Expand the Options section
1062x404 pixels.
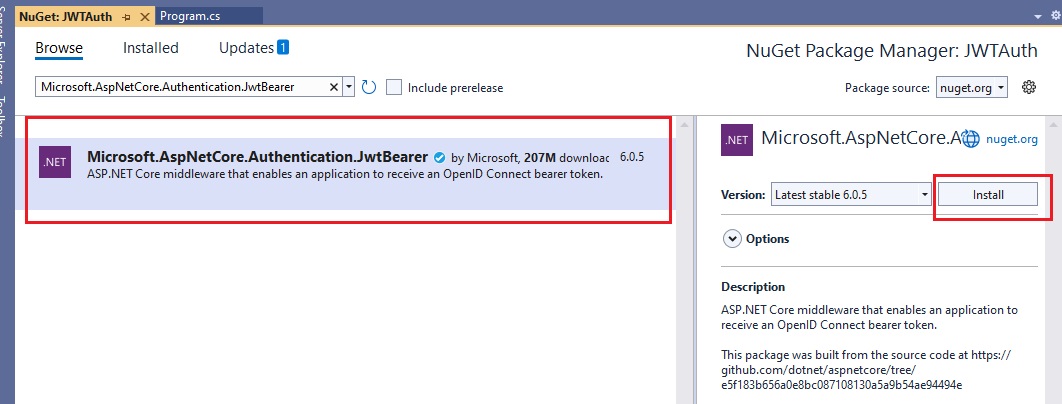point(732,239)
